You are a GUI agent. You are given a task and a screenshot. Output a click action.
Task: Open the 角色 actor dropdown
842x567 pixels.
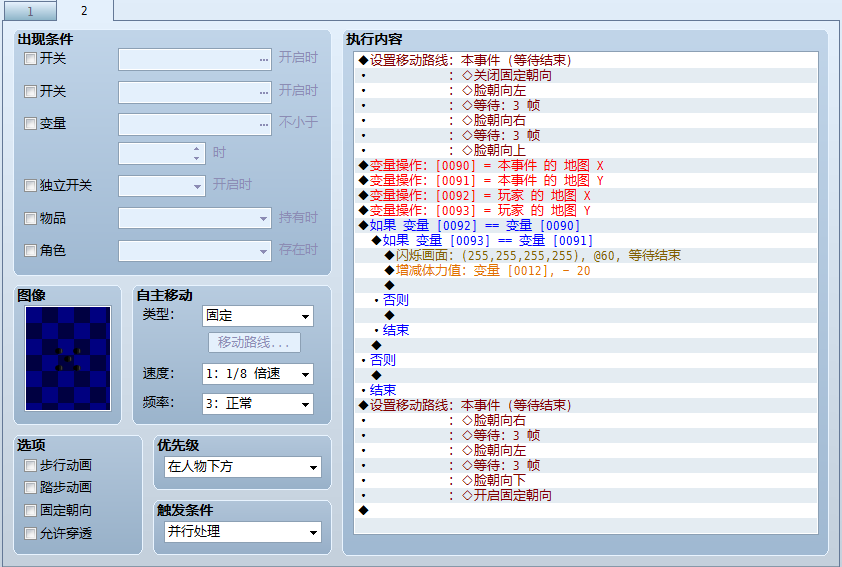tap(195, 251)
